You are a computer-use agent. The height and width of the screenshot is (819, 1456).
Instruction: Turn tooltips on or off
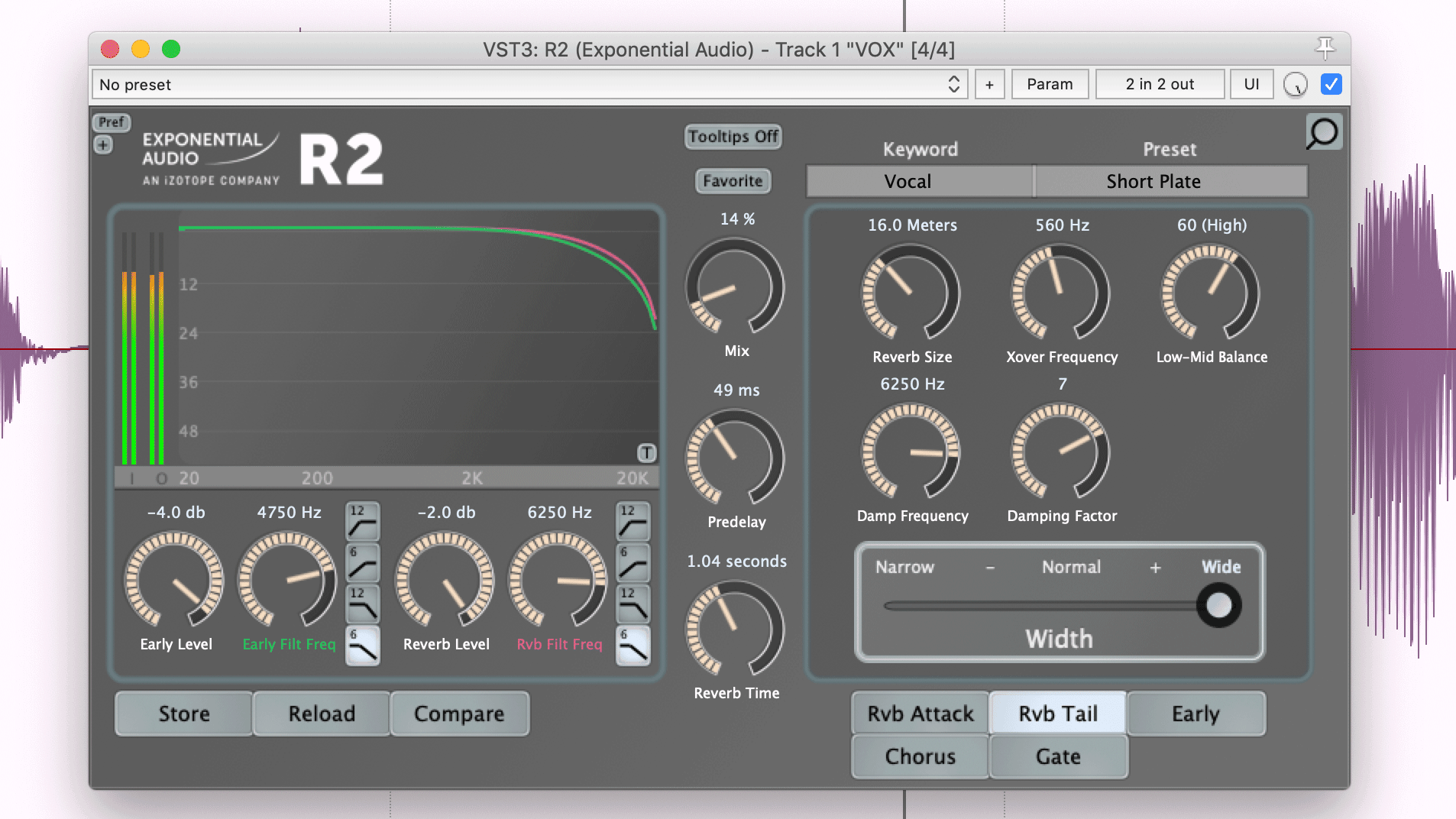733,137
